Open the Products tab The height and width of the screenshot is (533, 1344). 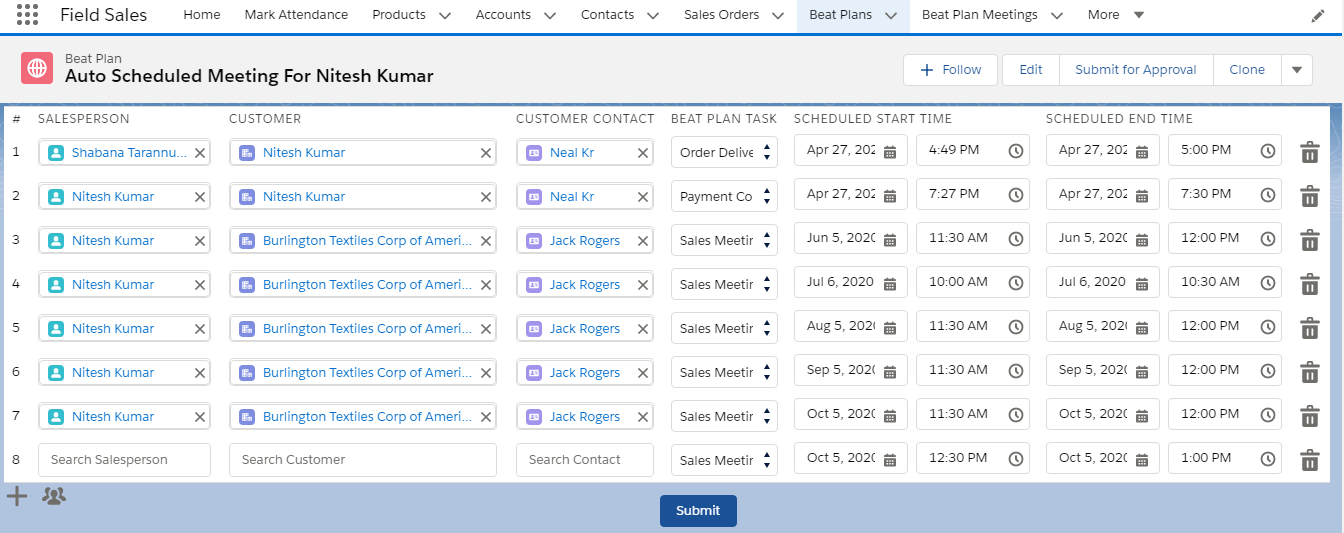coord(399,15)
